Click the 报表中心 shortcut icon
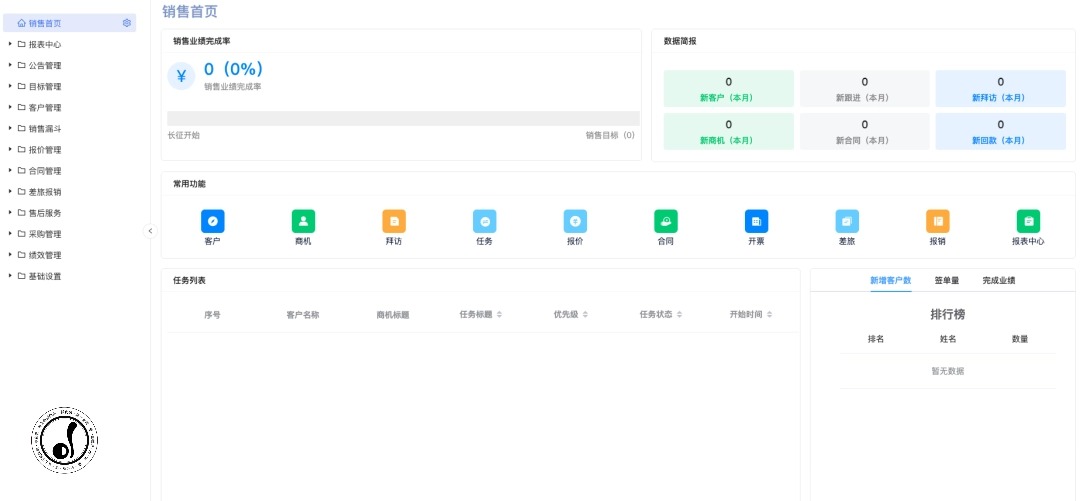Image resolution: width=1080 pixels, height=501 pixels. point(1028,222)
